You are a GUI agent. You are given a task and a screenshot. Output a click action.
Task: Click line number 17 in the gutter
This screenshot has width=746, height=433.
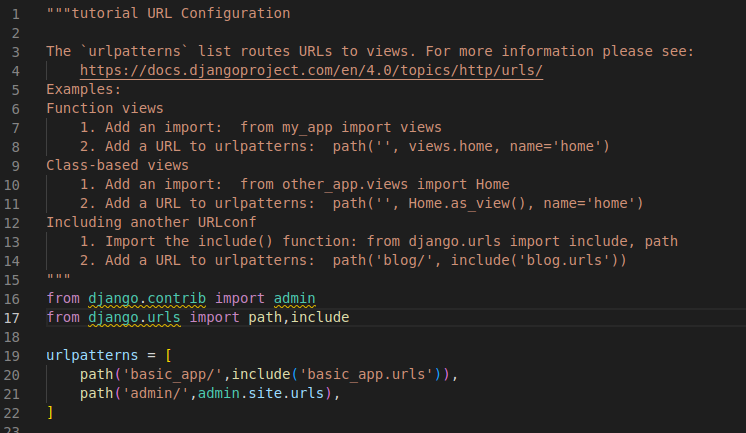click(x=17, y=317)
